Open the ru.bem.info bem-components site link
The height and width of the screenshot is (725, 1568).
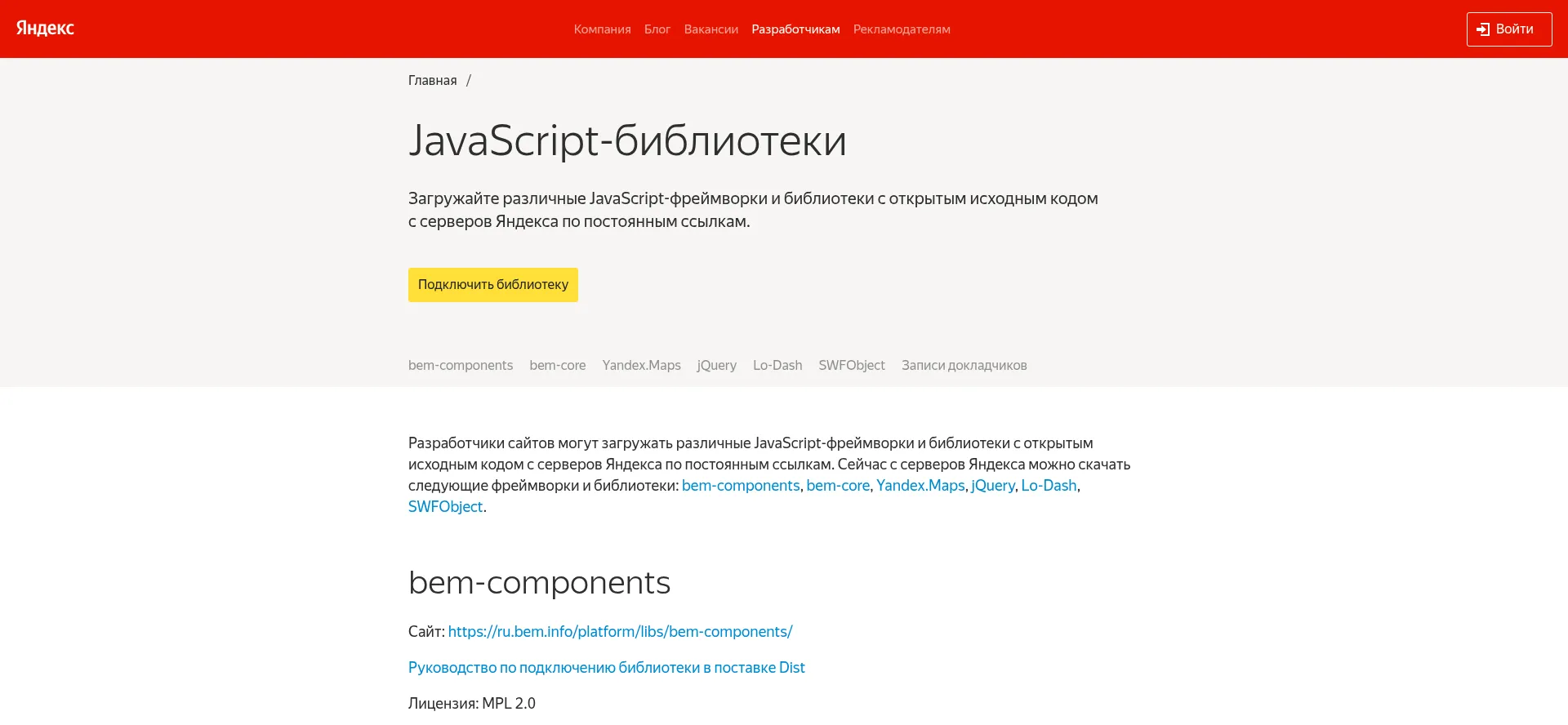[x=620, y=631]
